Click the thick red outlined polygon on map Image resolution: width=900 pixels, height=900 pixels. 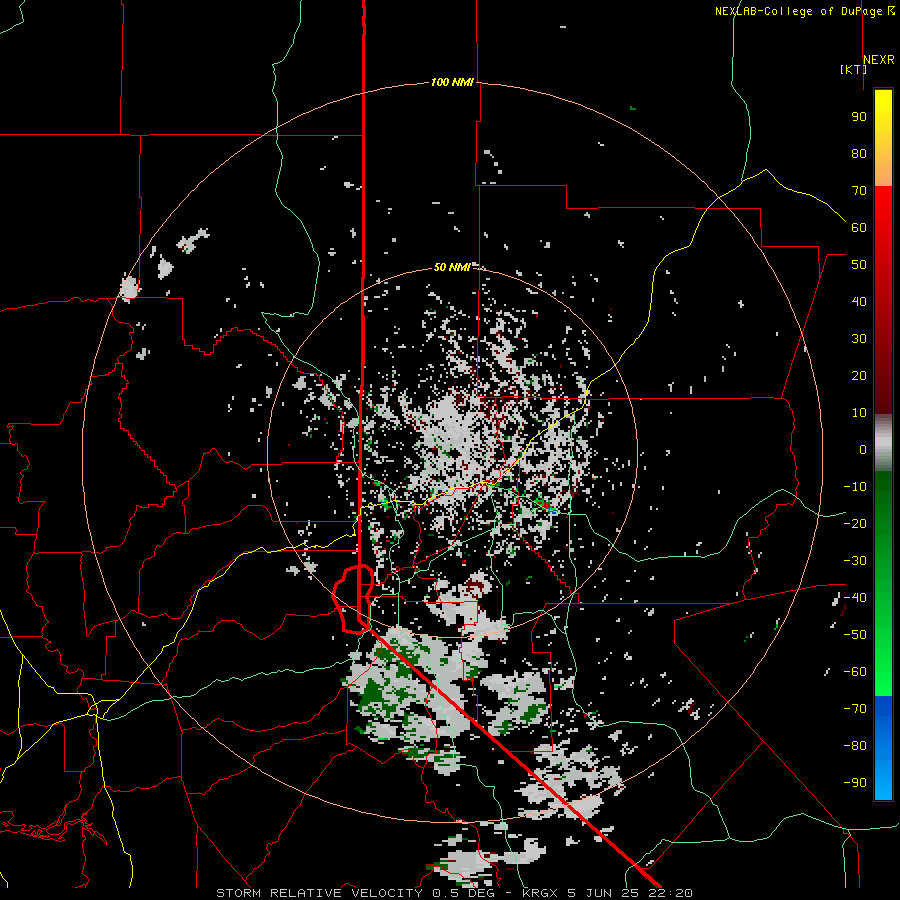coord(354,599)
